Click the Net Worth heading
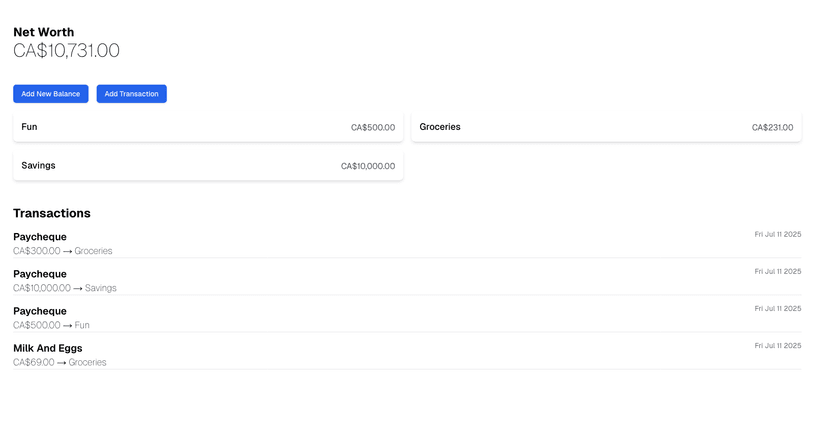 tap(43, 32)
